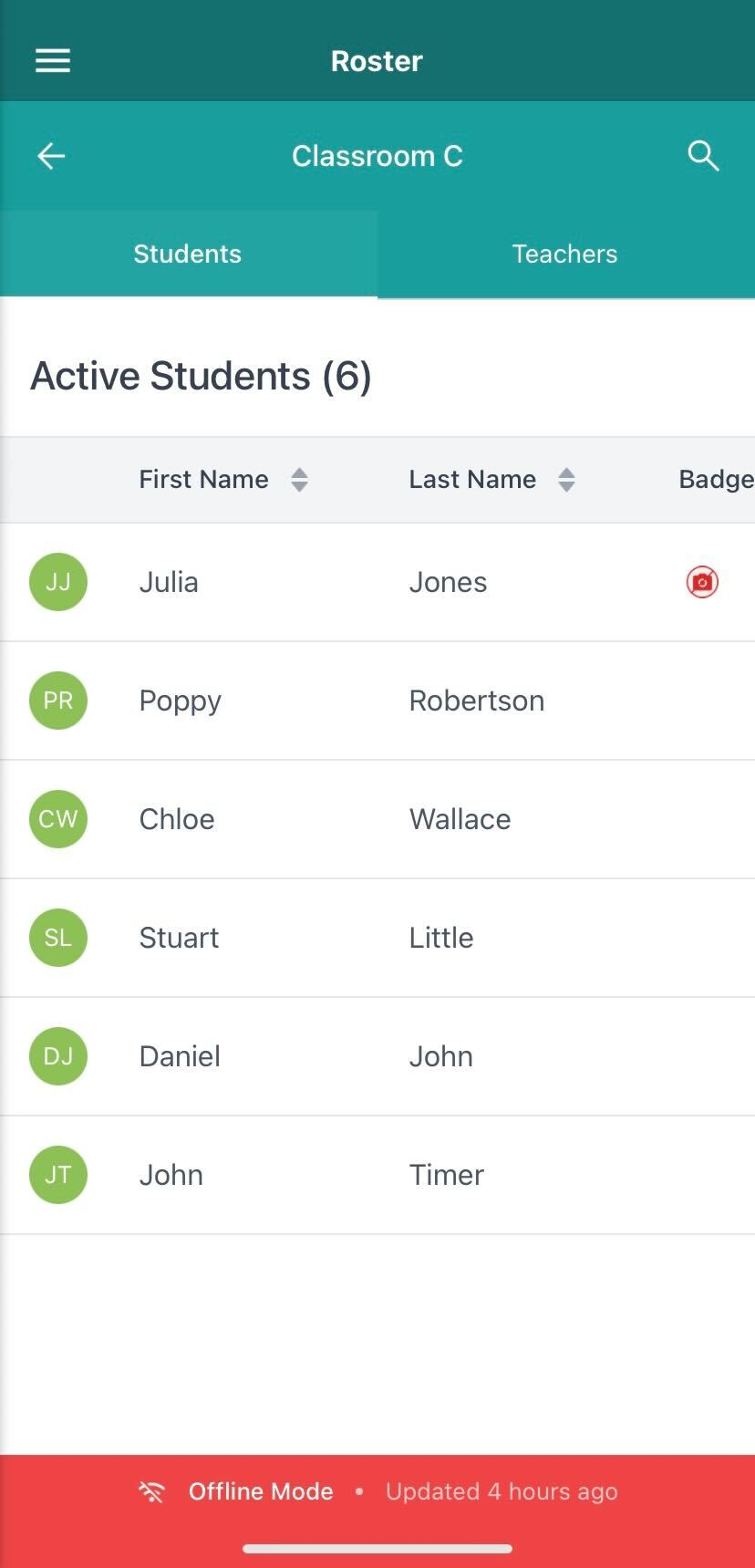Viewport: 755px width, 1568px height.
Task: Switch to the Teachers tab
Action: (565, 254)
